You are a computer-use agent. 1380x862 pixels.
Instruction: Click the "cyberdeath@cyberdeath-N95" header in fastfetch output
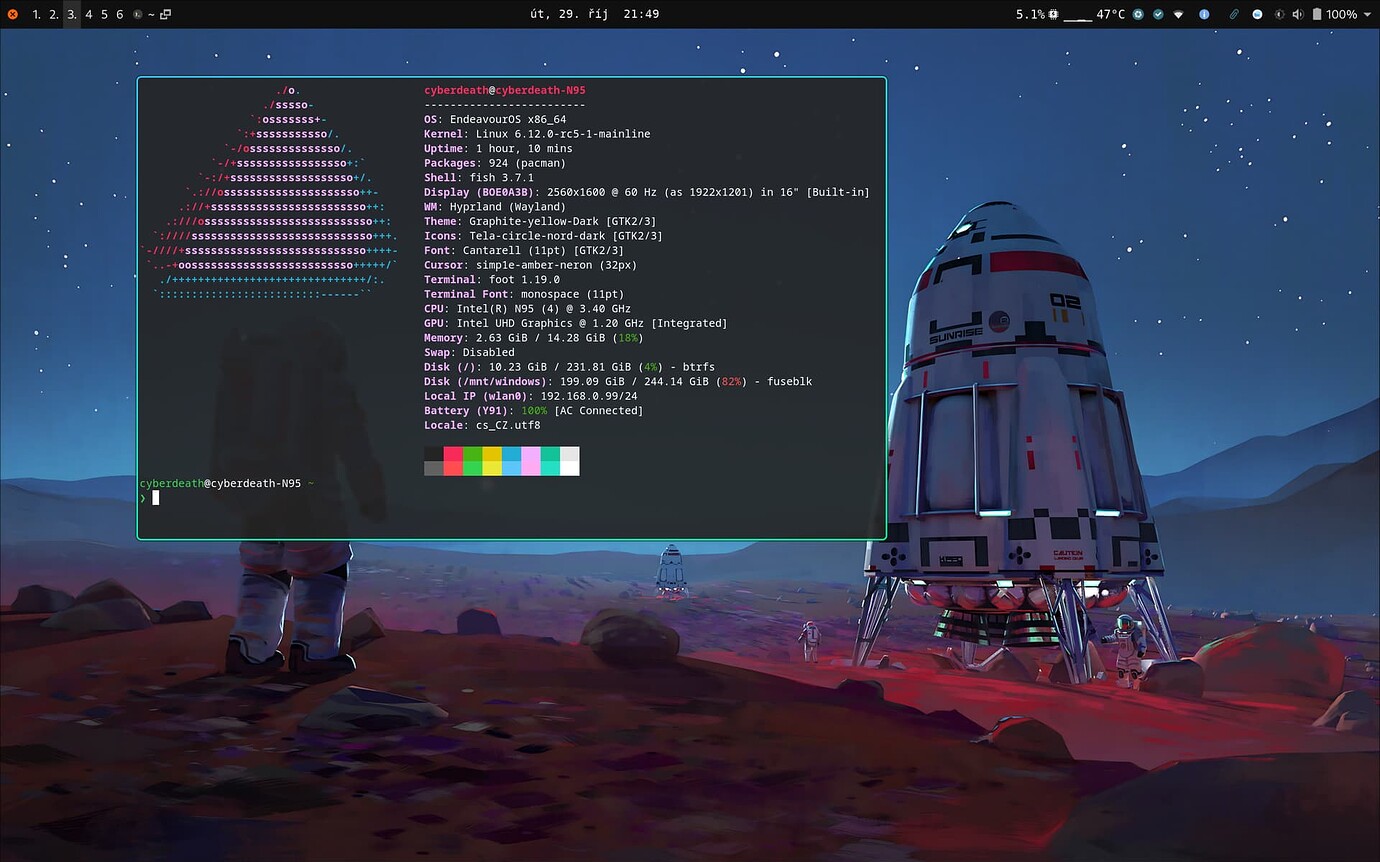point(505,90)
